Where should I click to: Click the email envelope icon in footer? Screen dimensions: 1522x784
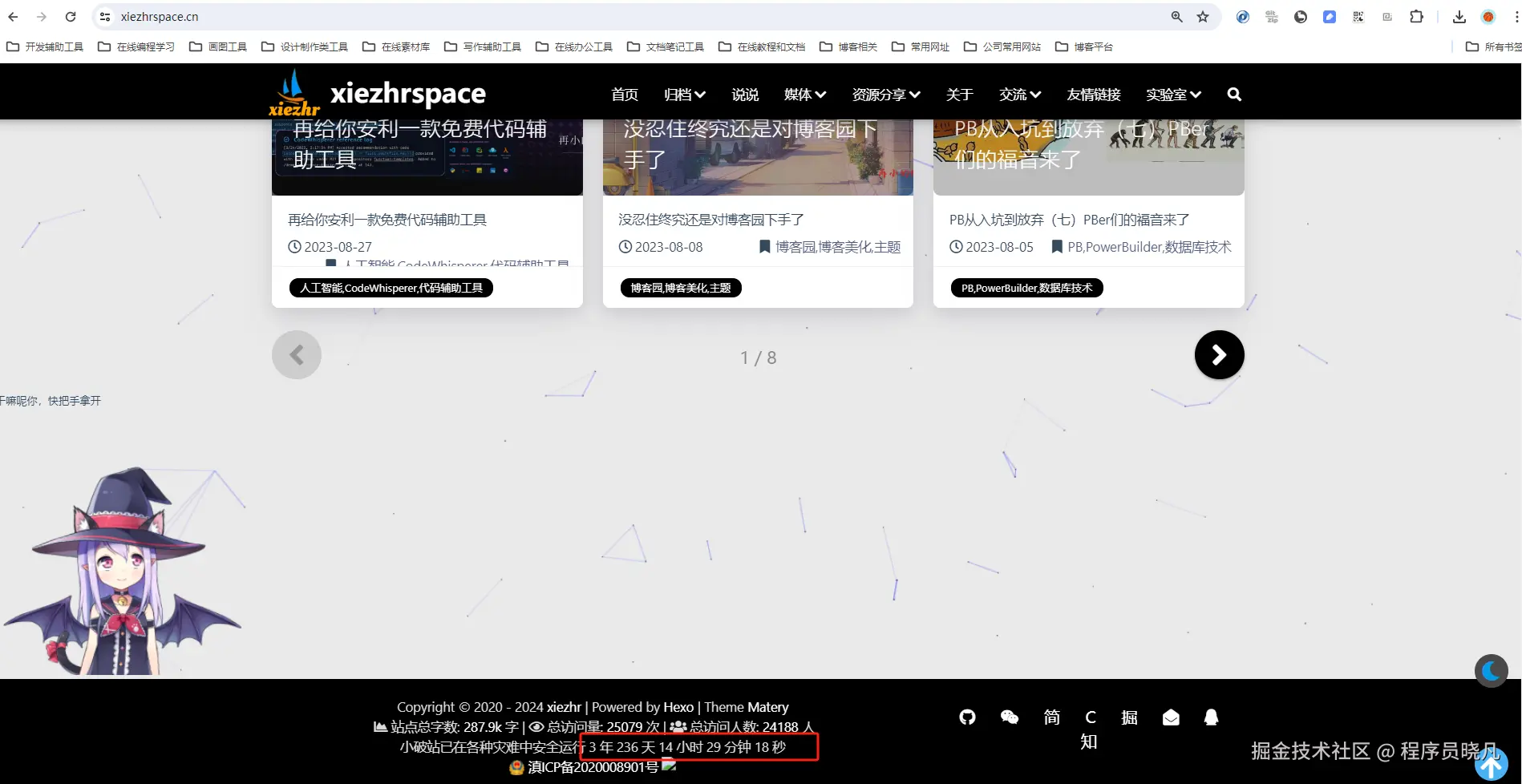[x=1171, y=717]
